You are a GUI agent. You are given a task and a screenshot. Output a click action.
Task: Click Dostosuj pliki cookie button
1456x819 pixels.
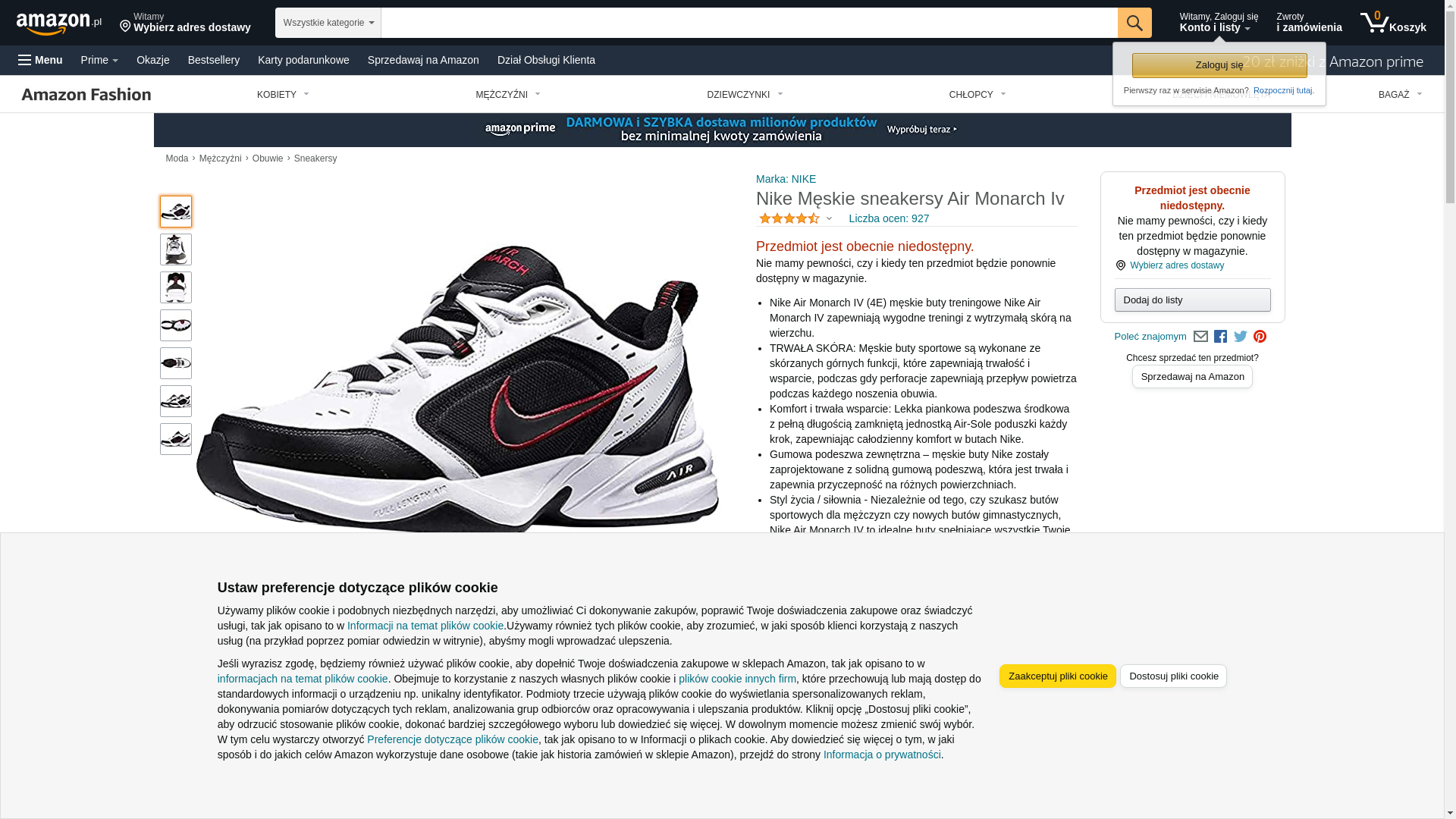1173,676
